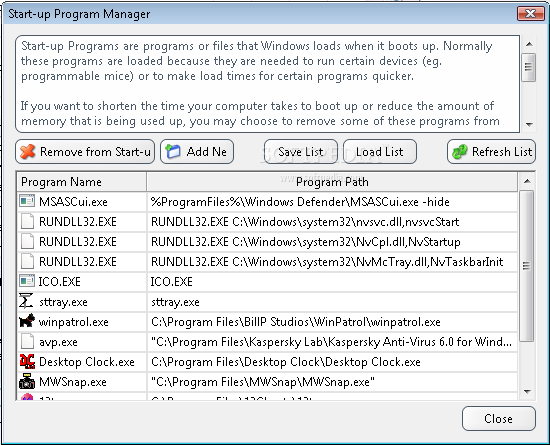The width and height of the screenshot is (550, 445).
Task: Click the Load List button
Action: (x=380, y=151)
